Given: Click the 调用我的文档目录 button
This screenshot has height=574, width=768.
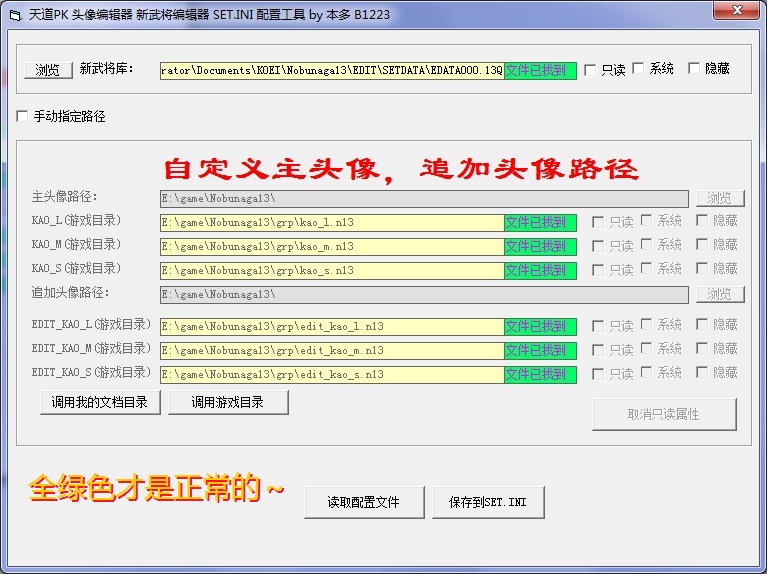Looking at the screenshot, I should point(100,402).
